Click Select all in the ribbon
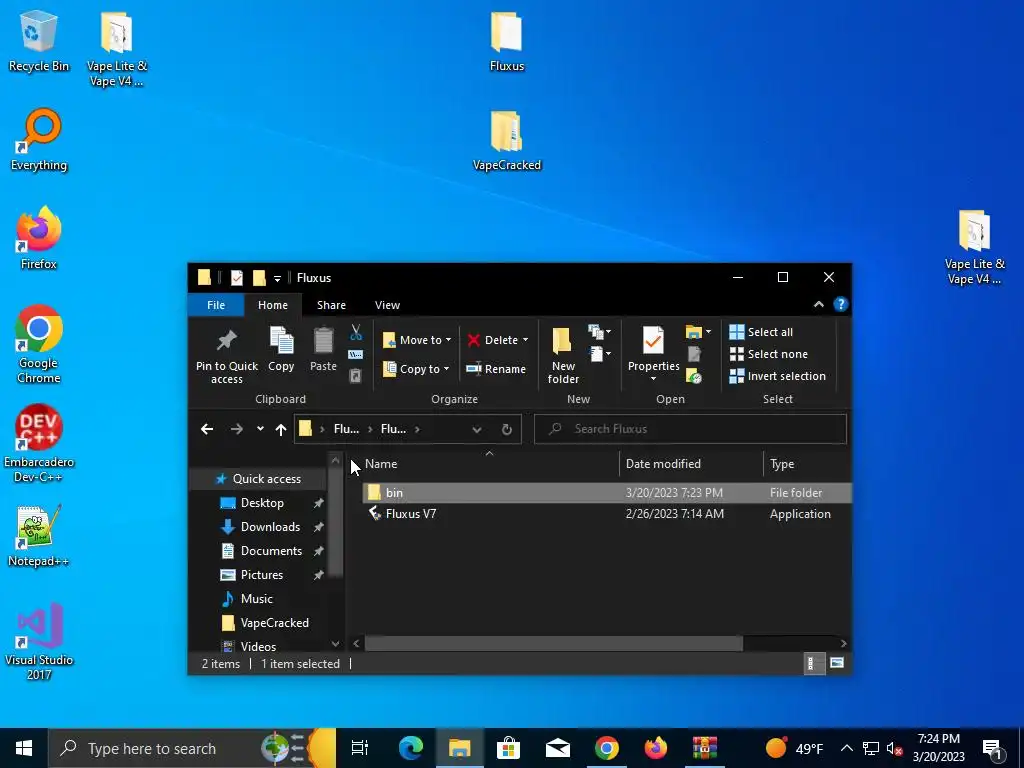 tap(761, 332)
